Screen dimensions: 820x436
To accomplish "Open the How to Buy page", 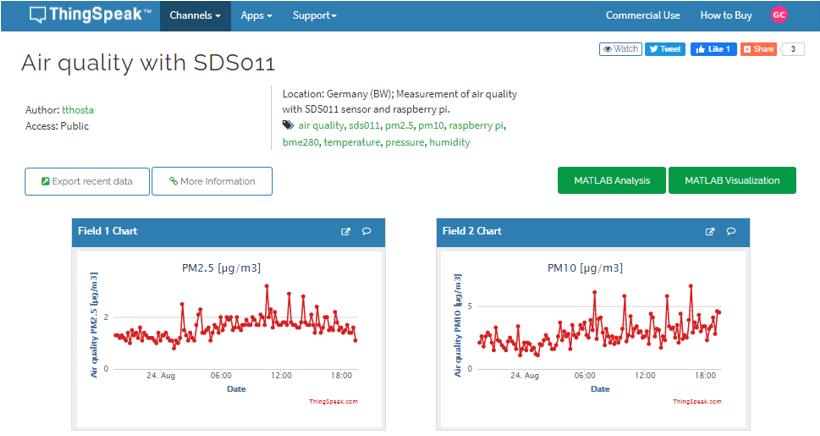I will pyautogui.click(x=726, y=16).
